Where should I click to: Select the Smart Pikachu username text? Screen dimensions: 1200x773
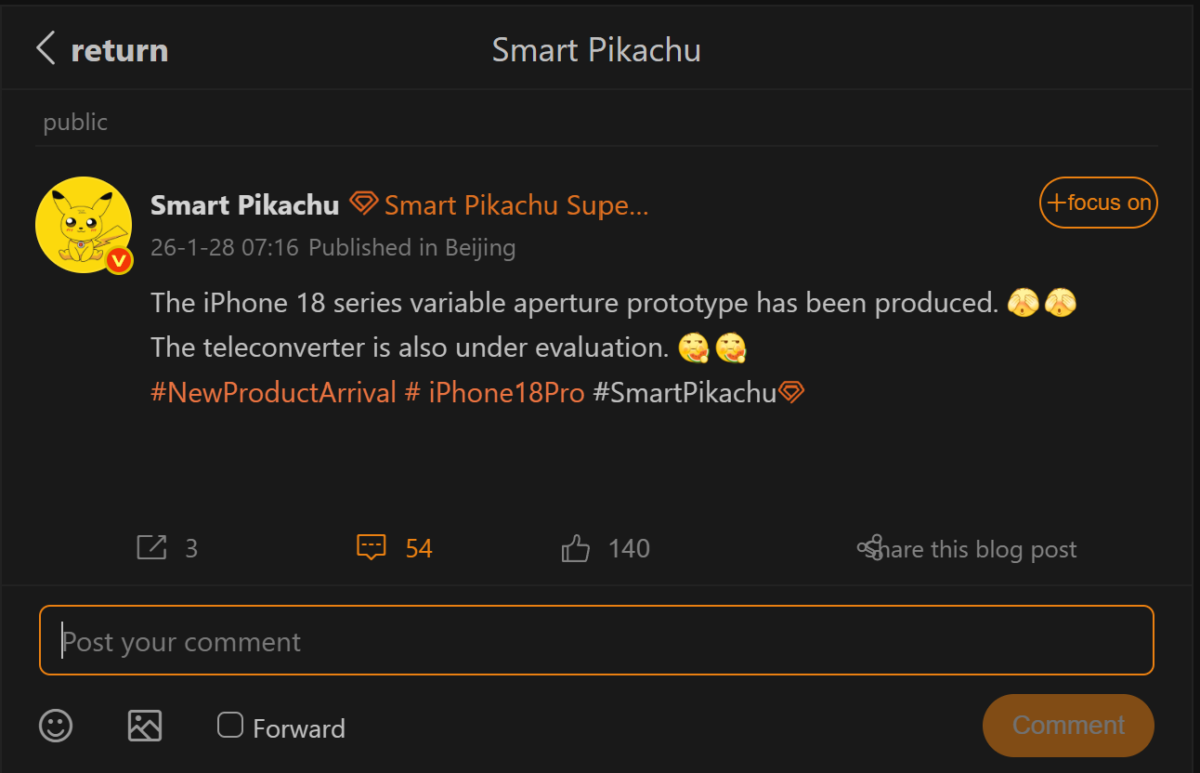coord(244,205)
